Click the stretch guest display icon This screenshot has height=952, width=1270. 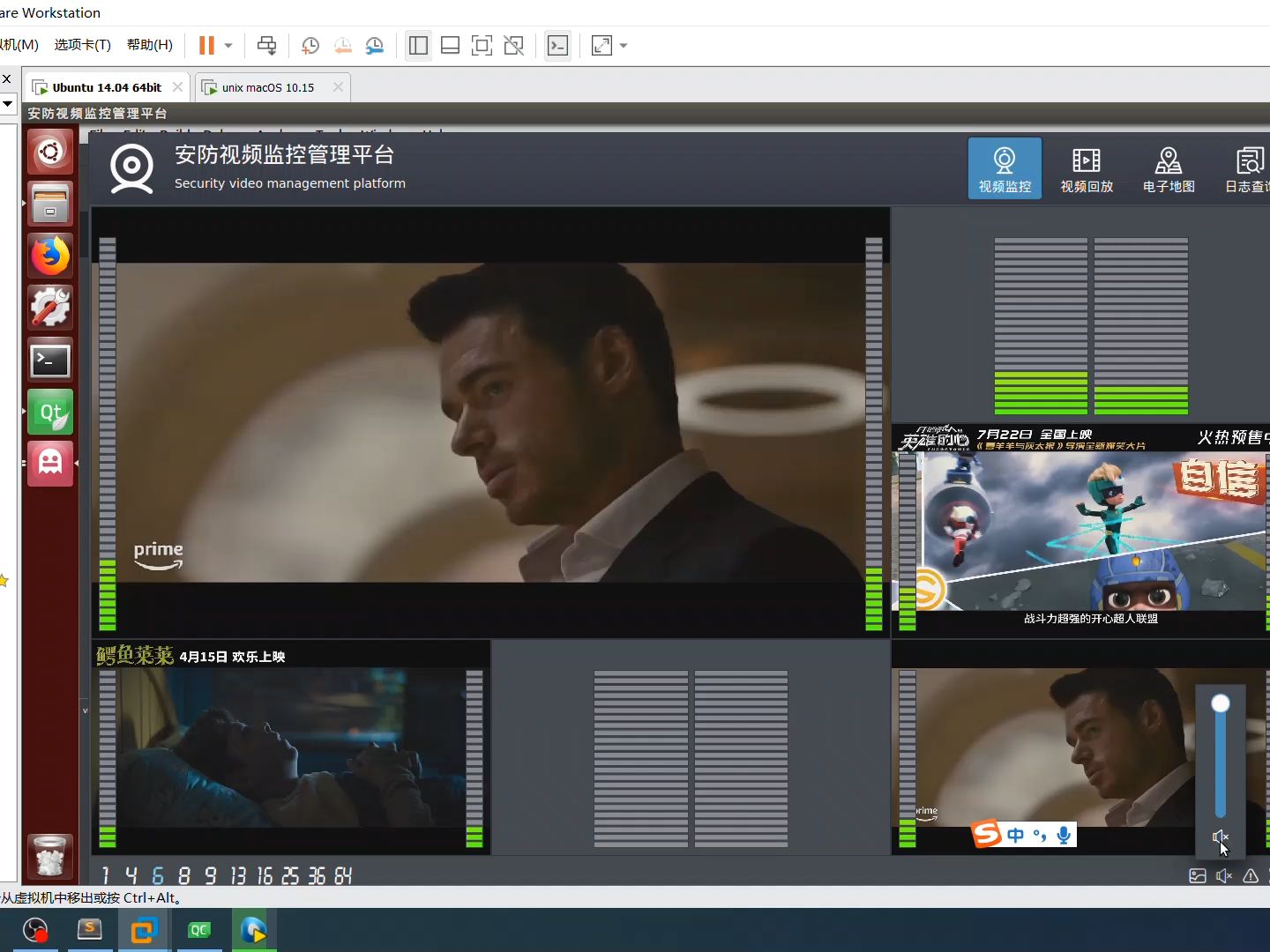coord(601,46)
